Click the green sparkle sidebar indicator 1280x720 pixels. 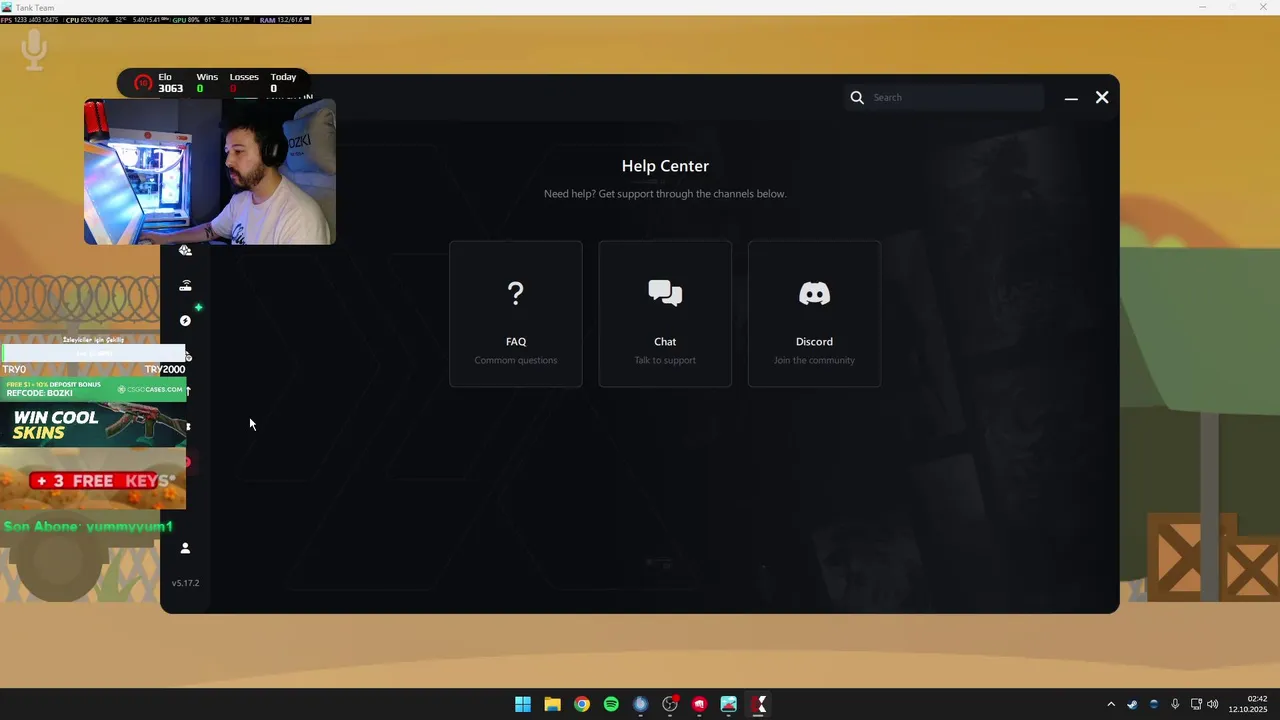pyautogui.click(x=198, y=307)
